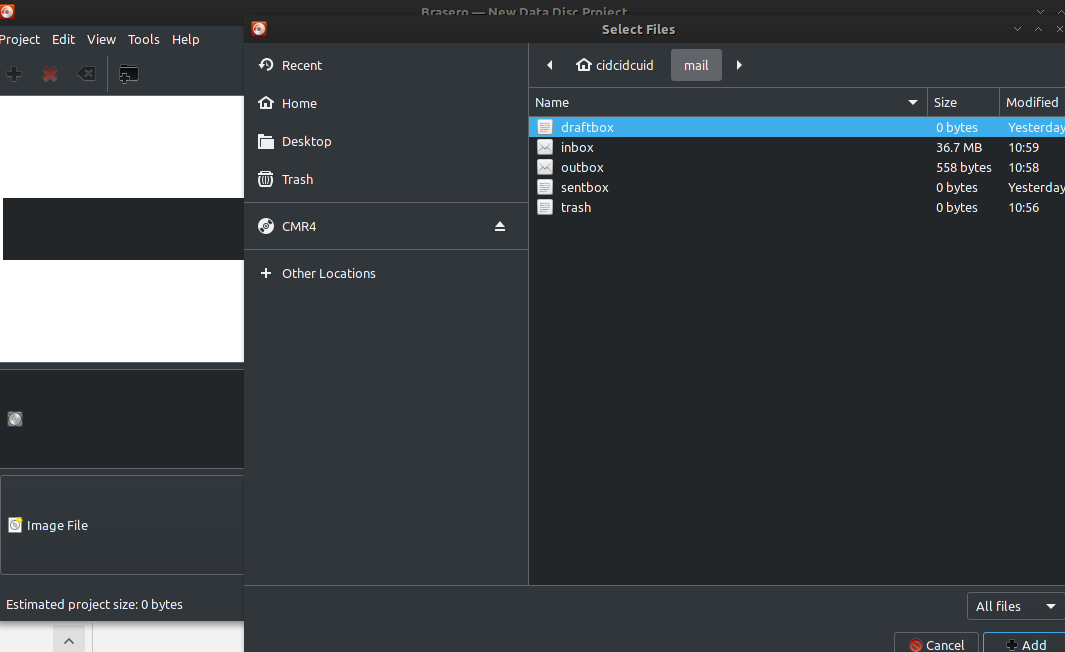
Task: Click the Name column sort arrow
Action: pos(912,102)
